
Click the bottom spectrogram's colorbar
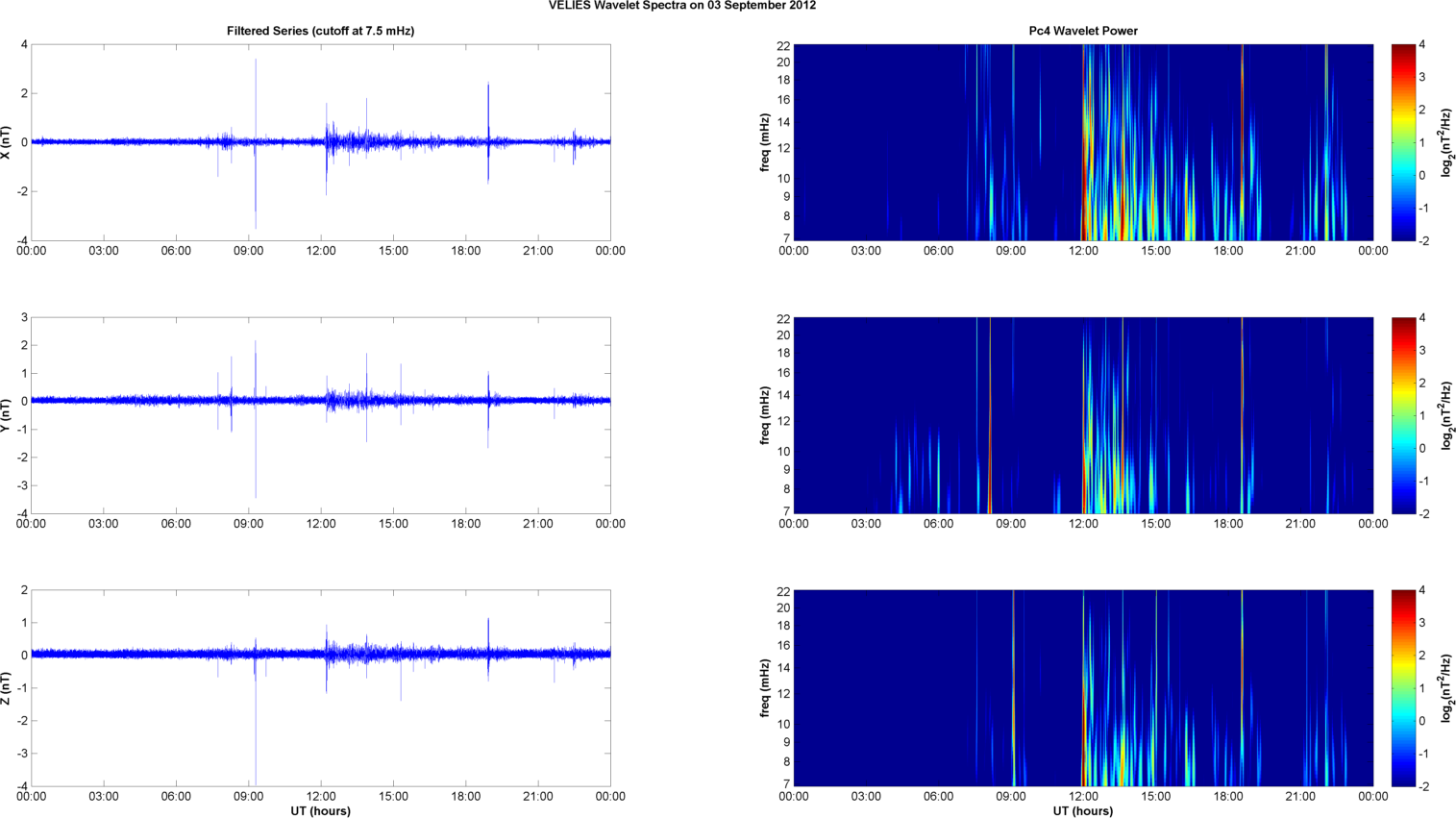click(1402, 688)
